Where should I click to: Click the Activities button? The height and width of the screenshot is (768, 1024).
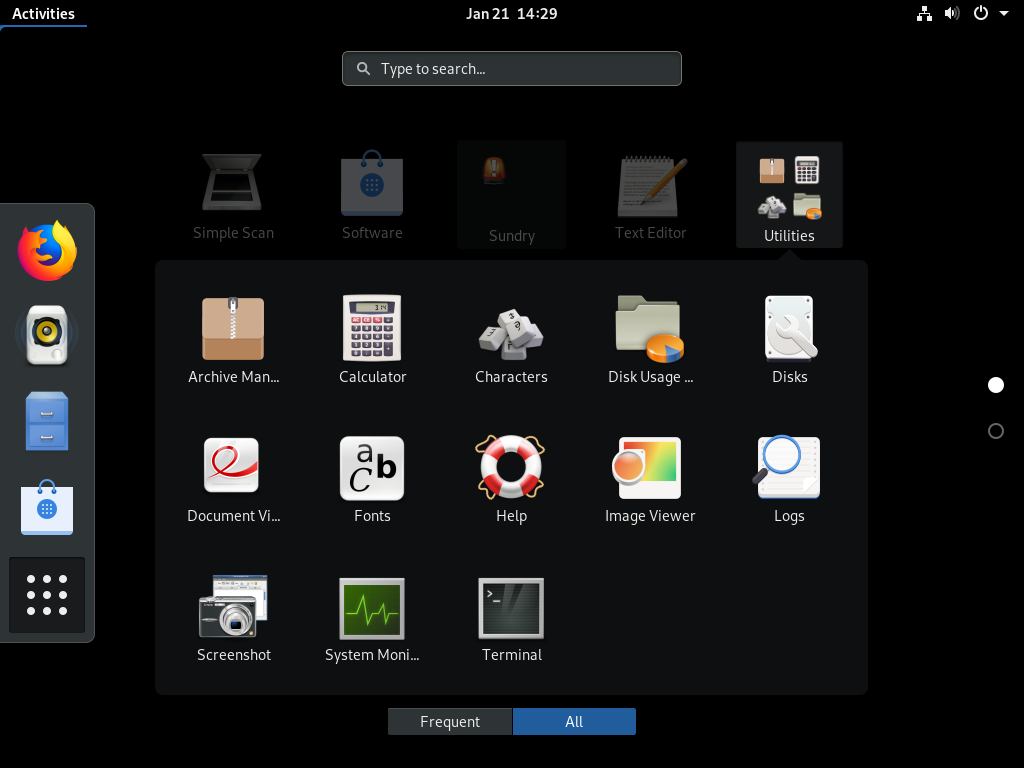point(43,14)
